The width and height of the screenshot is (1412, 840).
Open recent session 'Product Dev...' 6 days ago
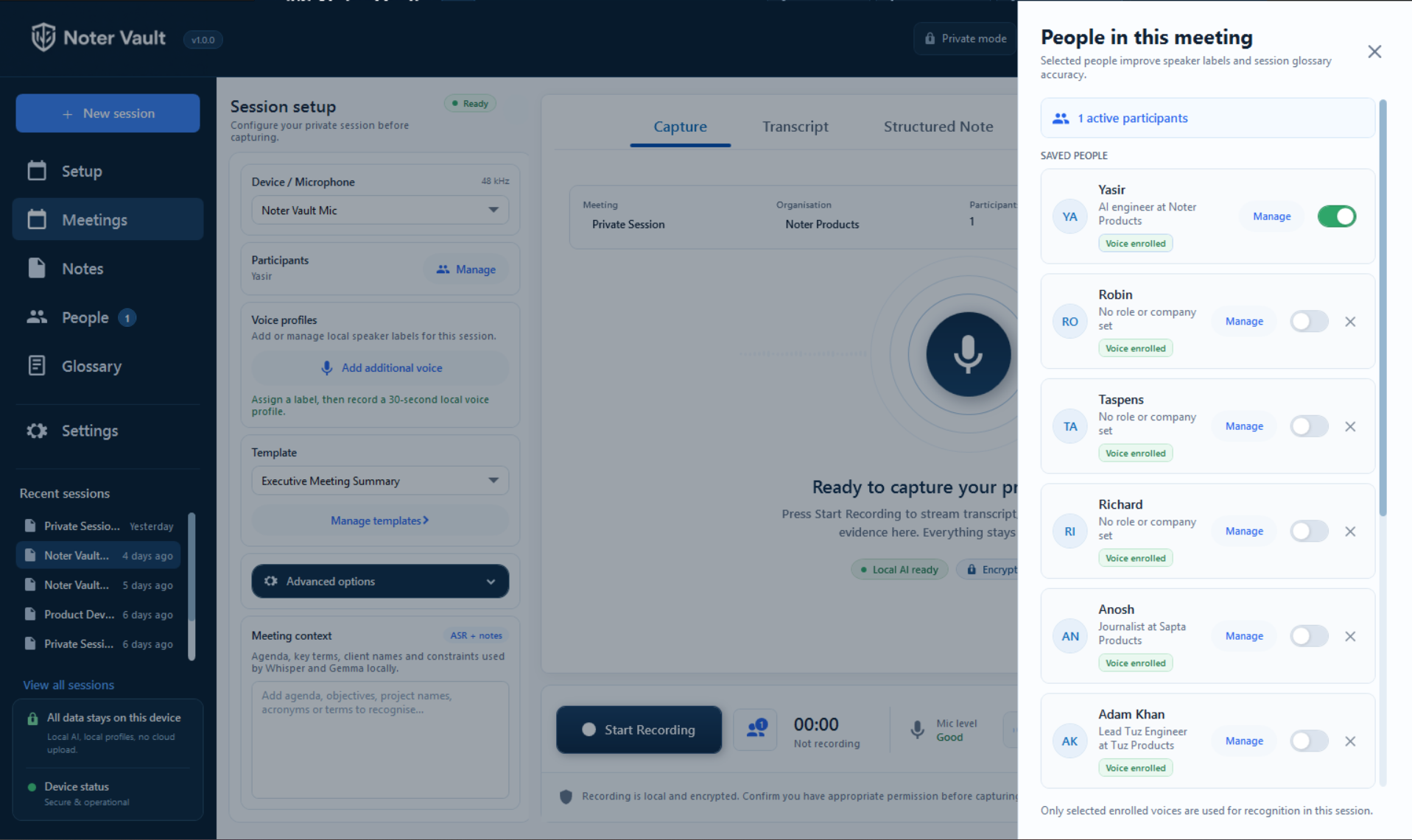[99, 615]
